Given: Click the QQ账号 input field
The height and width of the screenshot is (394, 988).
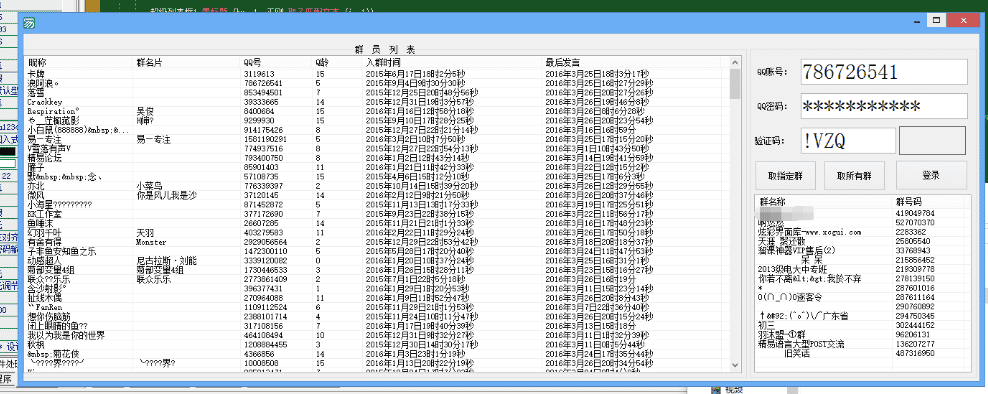Looking at the screenshot, I should tap(883, 72).
